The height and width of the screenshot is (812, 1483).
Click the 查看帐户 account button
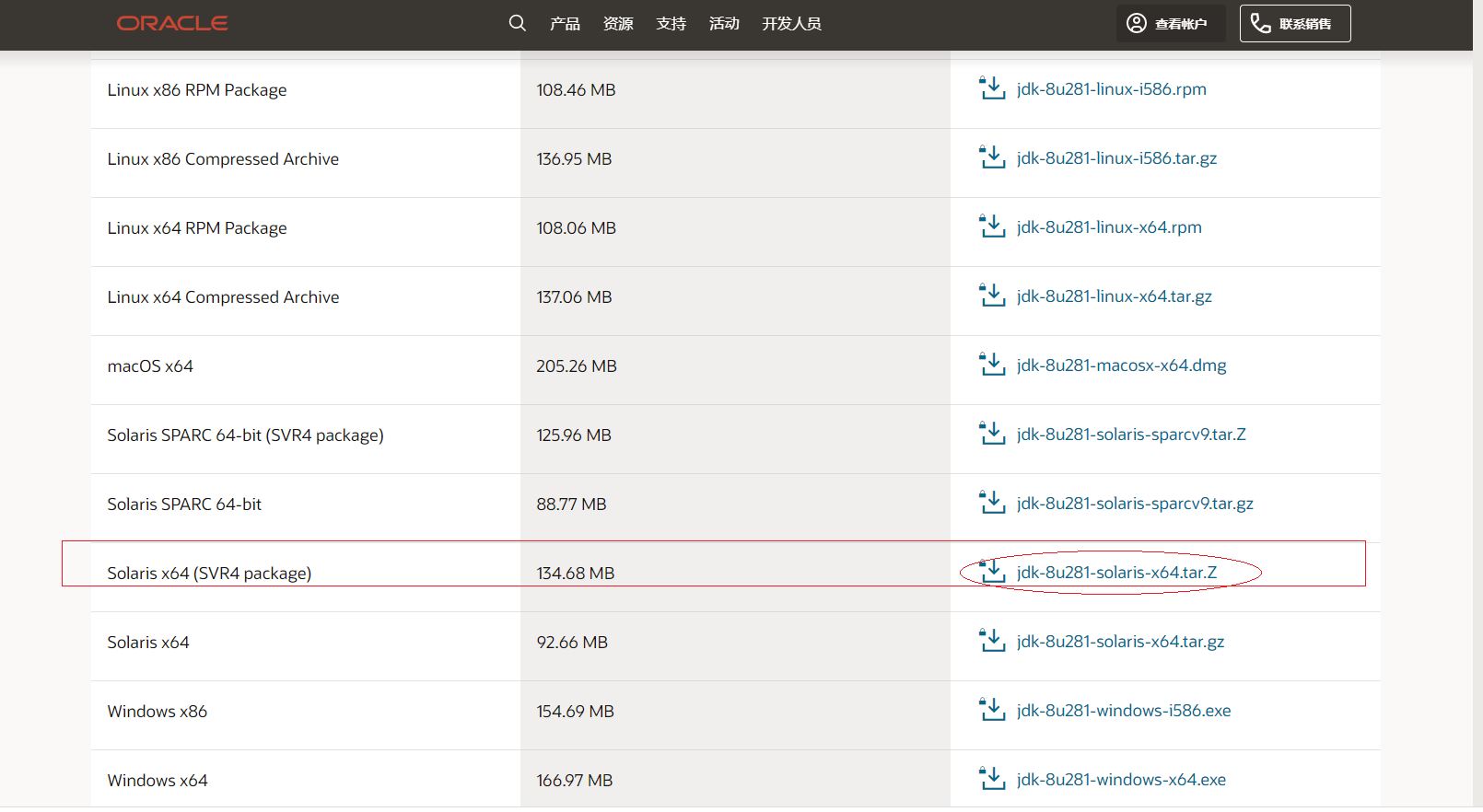[1171, 24]
